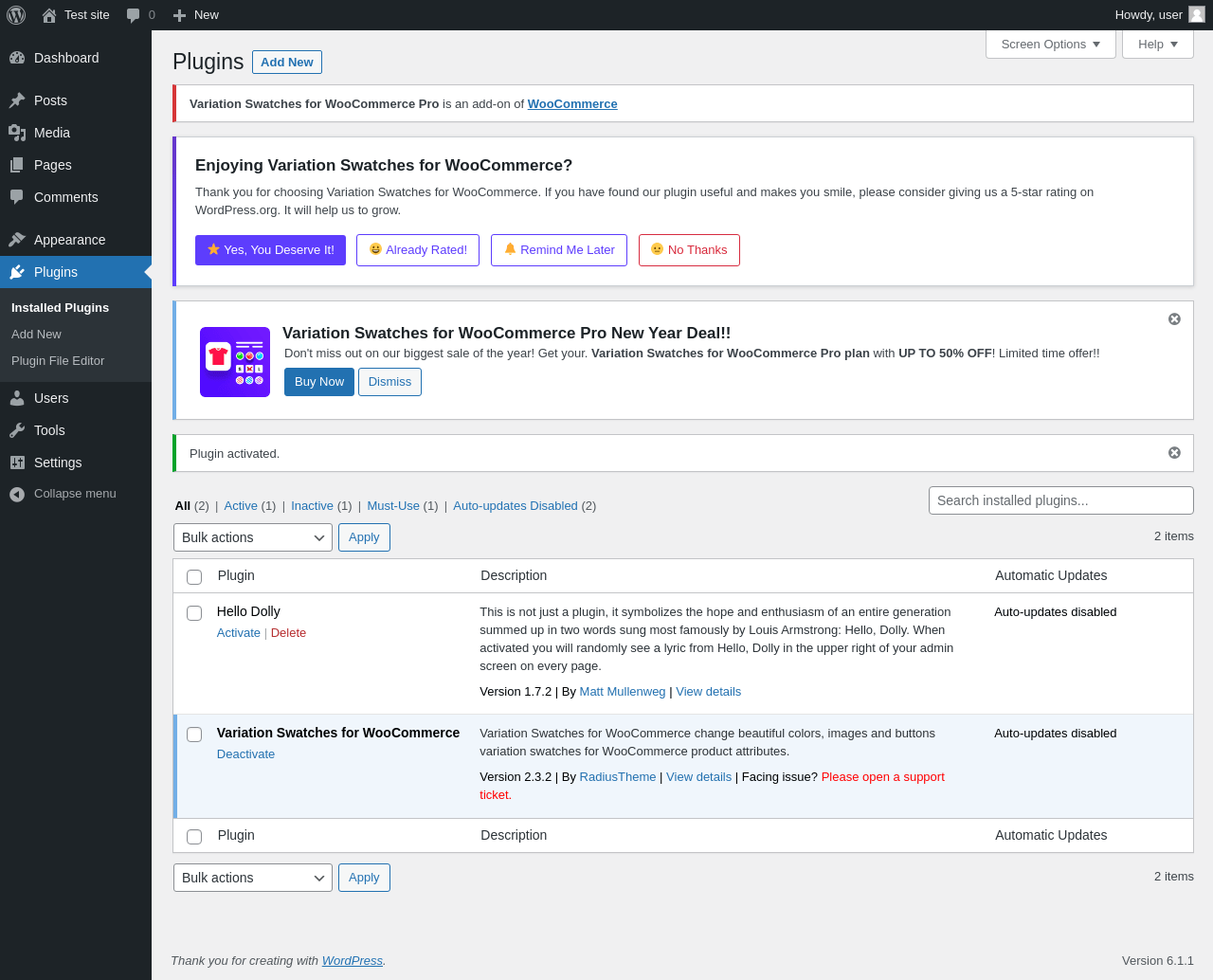Filter plugins by Active
Screen dimensions: 1213x980
(241, 506)
